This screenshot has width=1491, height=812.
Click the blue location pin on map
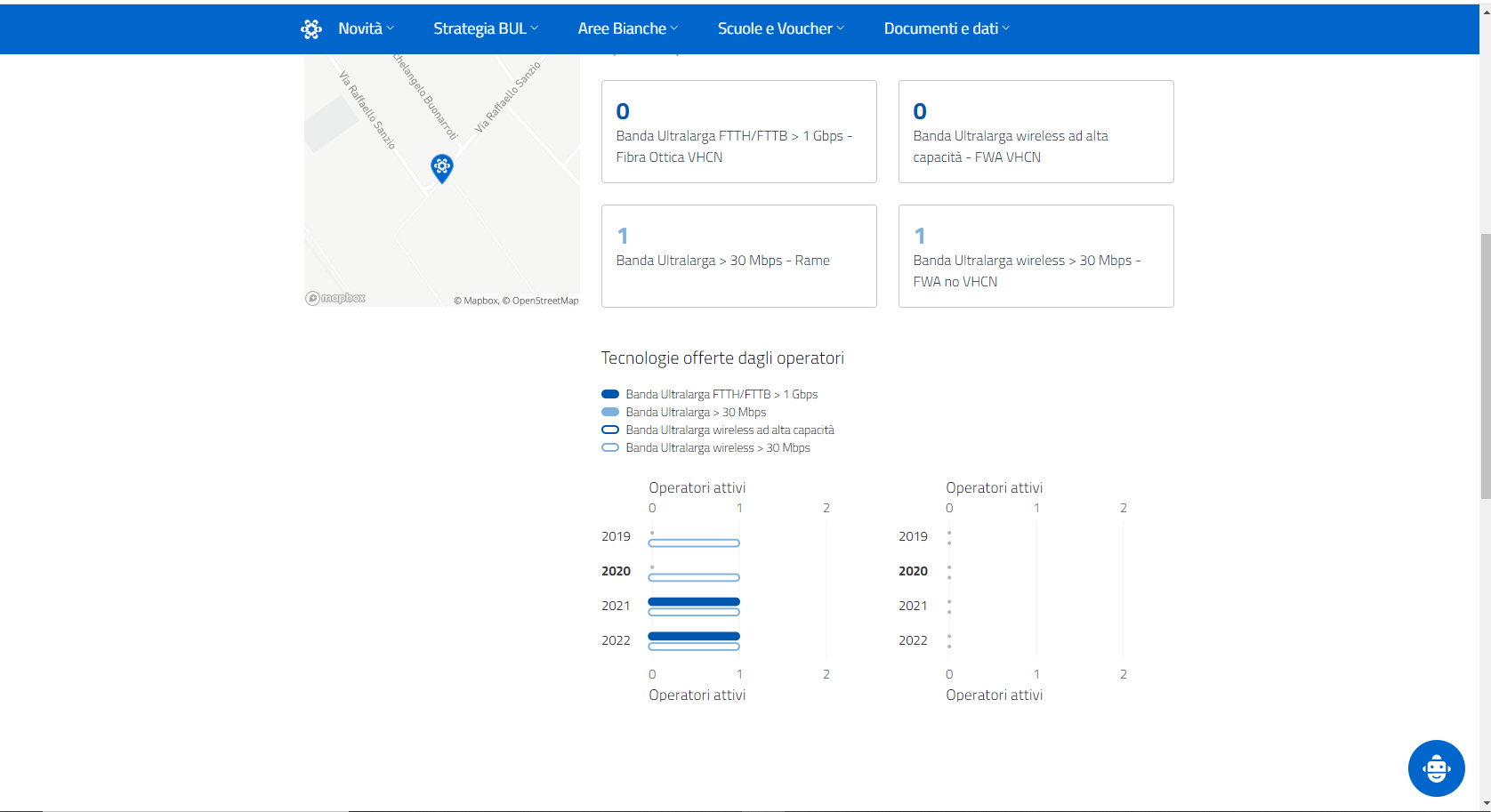click(442, 167)
